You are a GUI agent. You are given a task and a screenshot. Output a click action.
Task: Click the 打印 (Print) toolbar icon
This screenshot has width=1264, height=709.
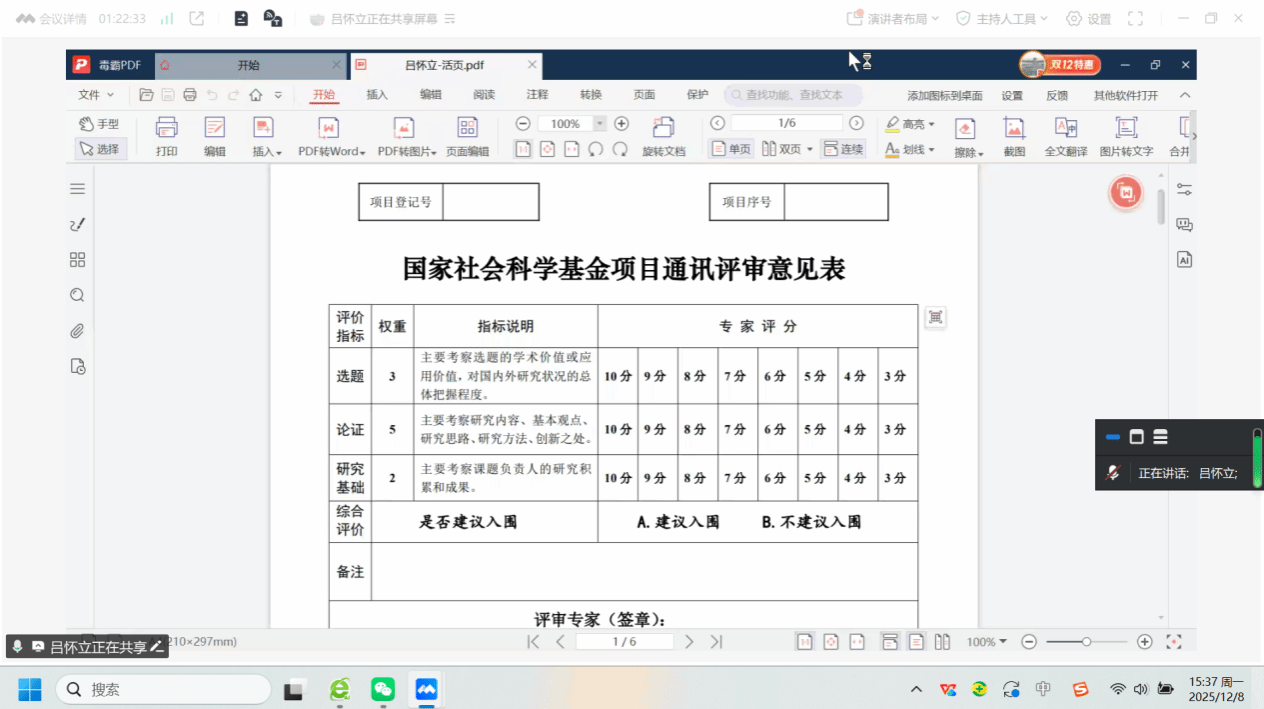tap(166, 136)
